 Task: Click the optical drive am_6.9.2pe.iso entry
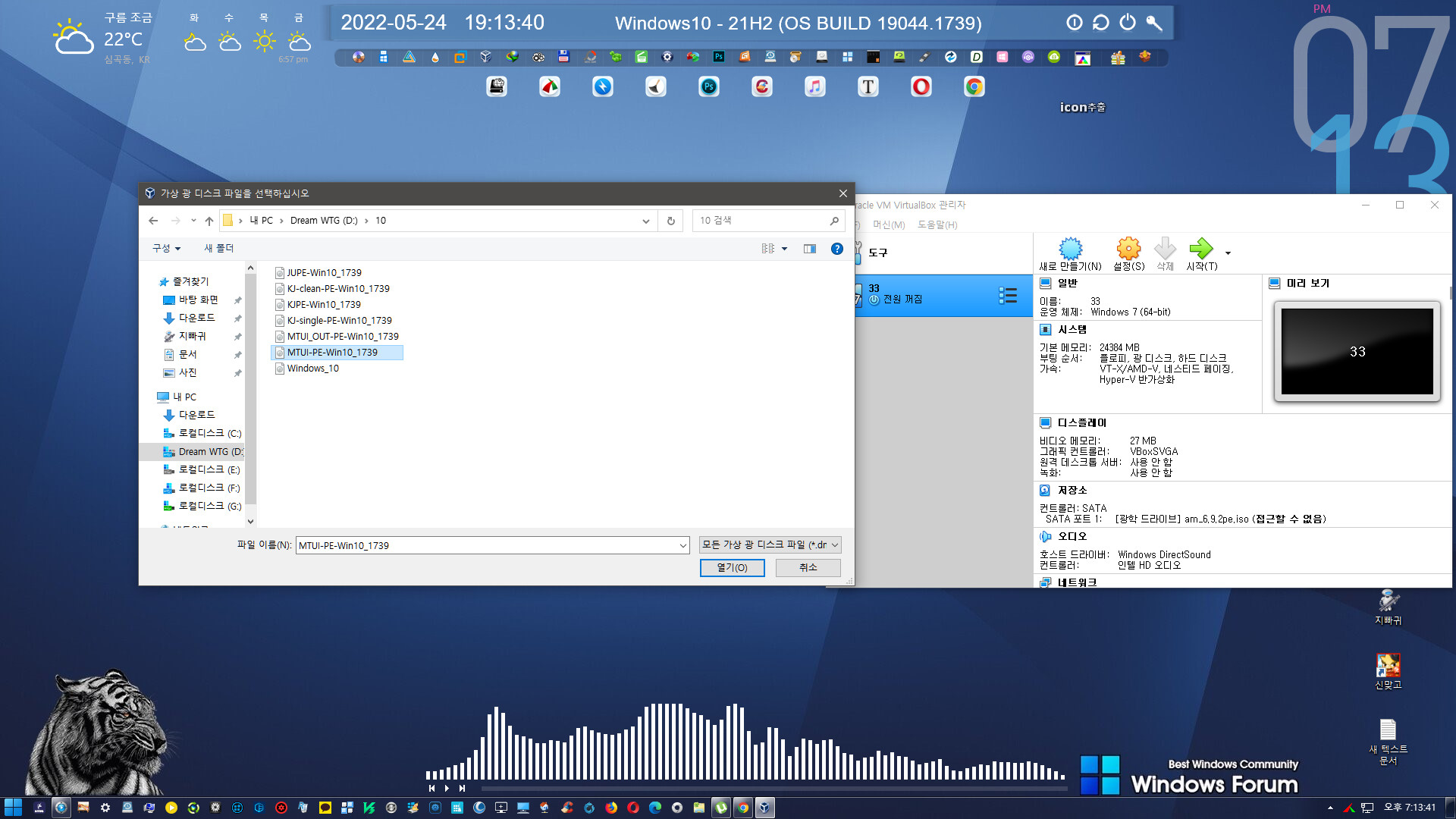pos(1220,519)
